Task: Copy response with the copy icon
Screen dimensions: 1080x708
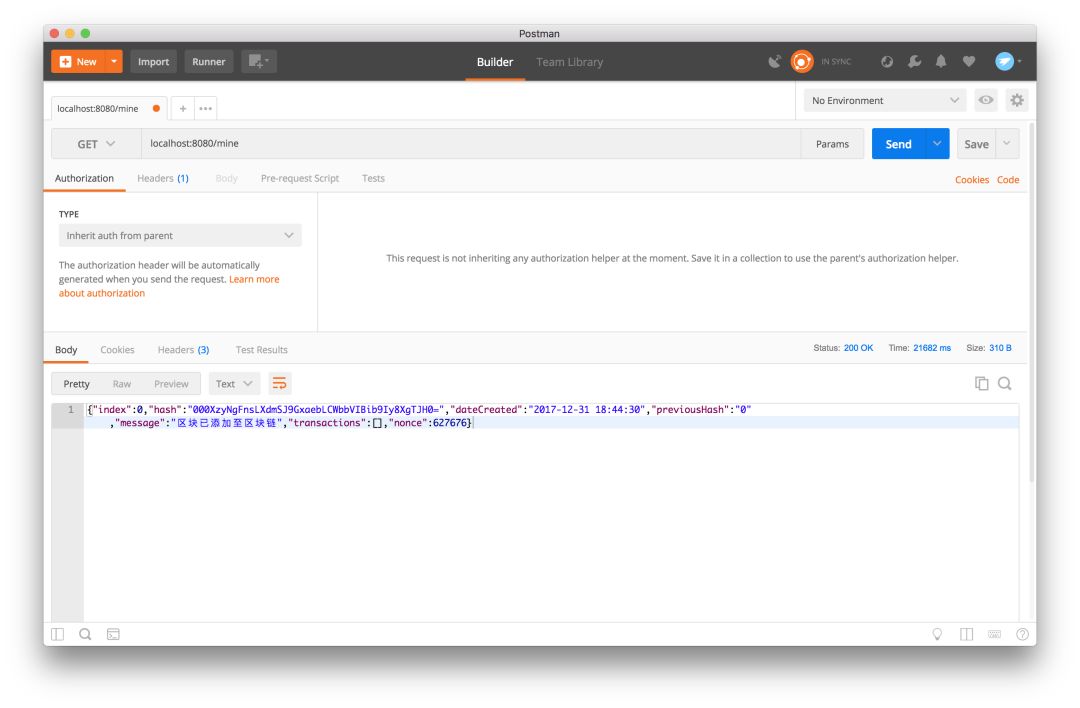Action: pyautogui.click(x=982, y=384)
